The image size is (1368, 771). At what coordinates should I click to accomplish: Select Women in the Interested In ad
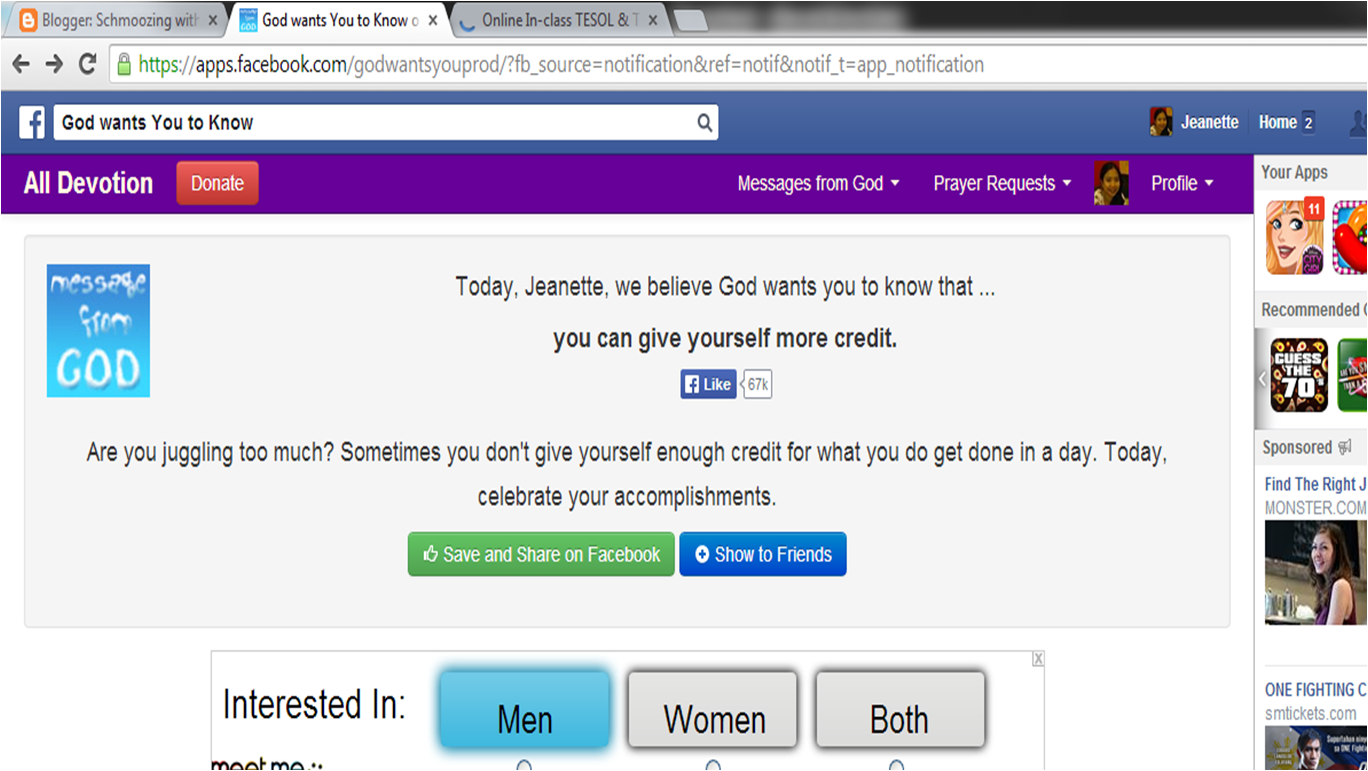pyautogui.click(x=713, y=709)
